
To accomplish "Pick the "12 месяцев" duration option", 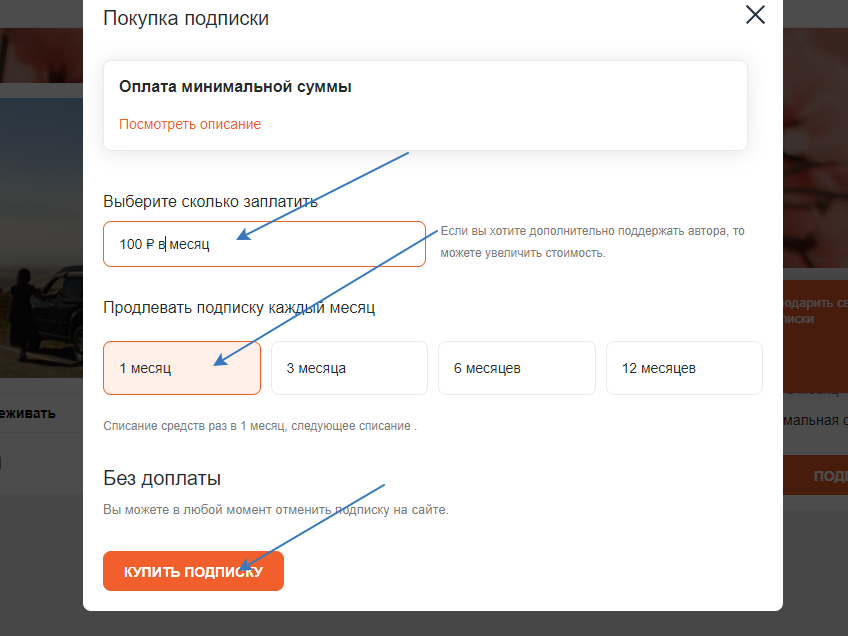I will pyautogui.click(x=684, y=368).
